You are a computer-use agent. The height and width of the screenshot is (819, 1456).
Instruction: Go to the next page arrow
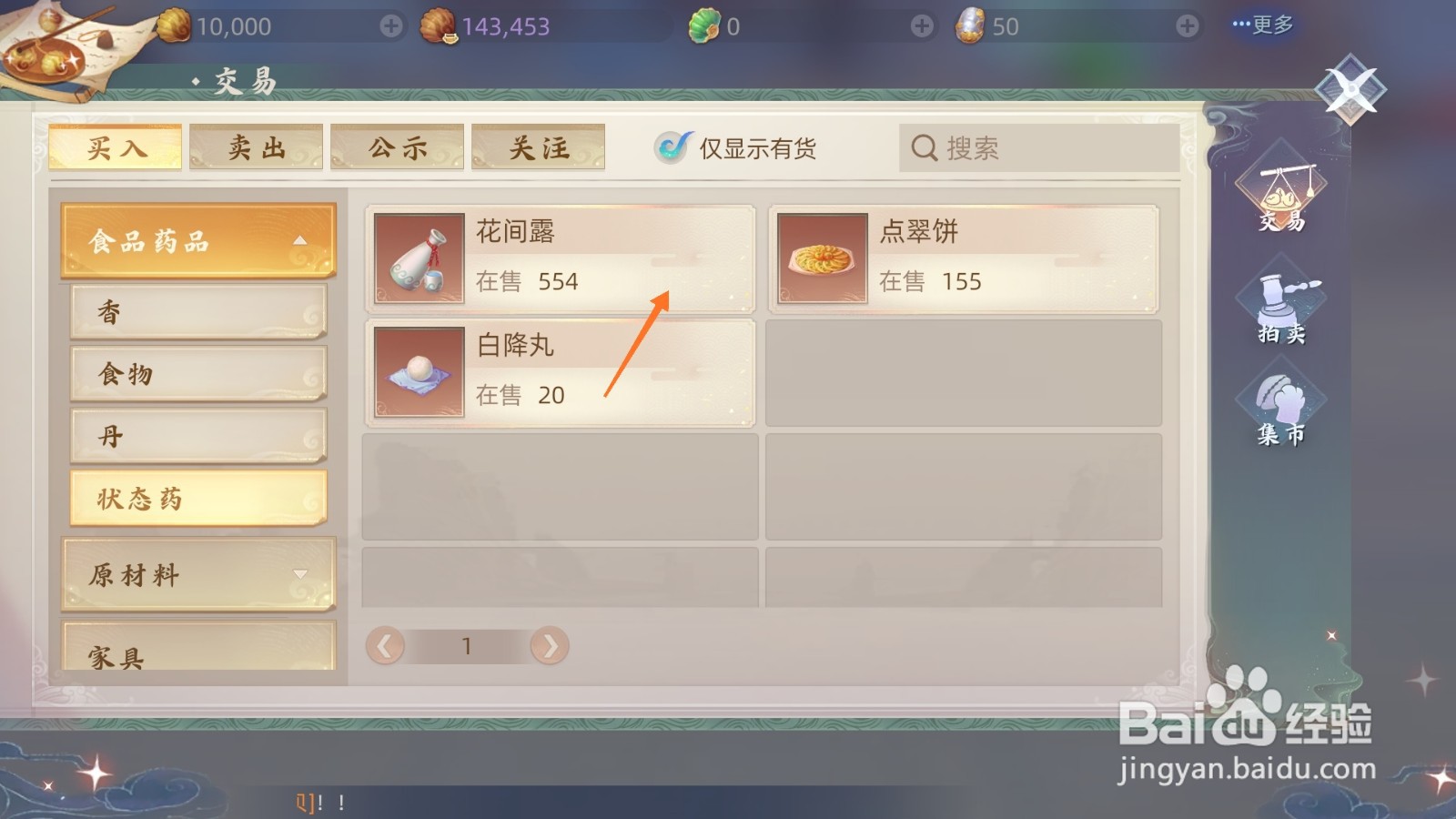pos(550,646)
